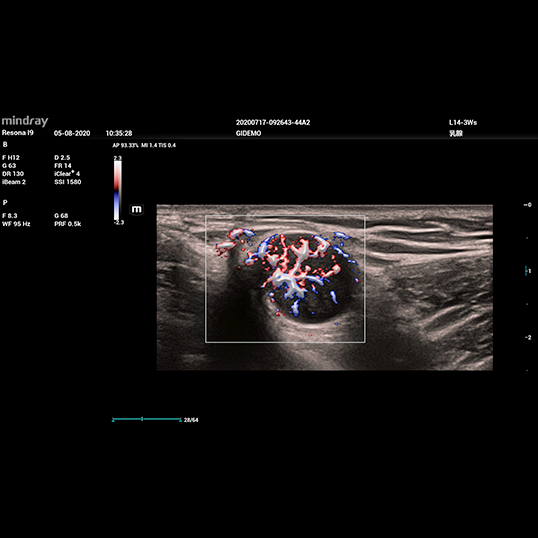The width and height of the screenshot is (538, 538).
Task: Click the exam ID 20200717-092643-44A2
Action: tap(273, 122)
